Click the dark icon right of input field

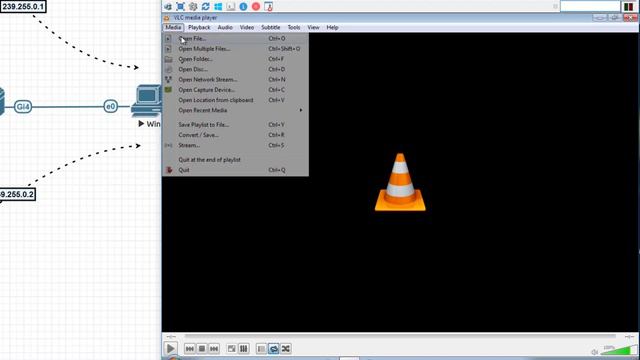(629, 7)
